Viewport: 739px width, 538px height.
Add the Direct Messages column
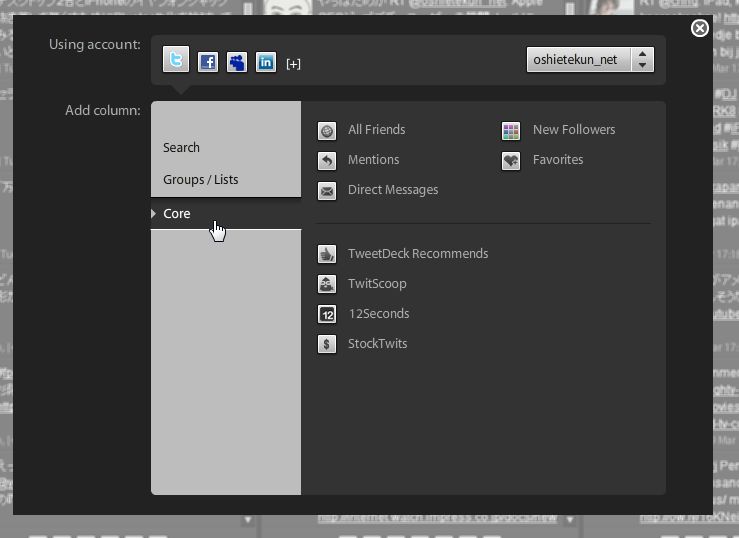393,190
